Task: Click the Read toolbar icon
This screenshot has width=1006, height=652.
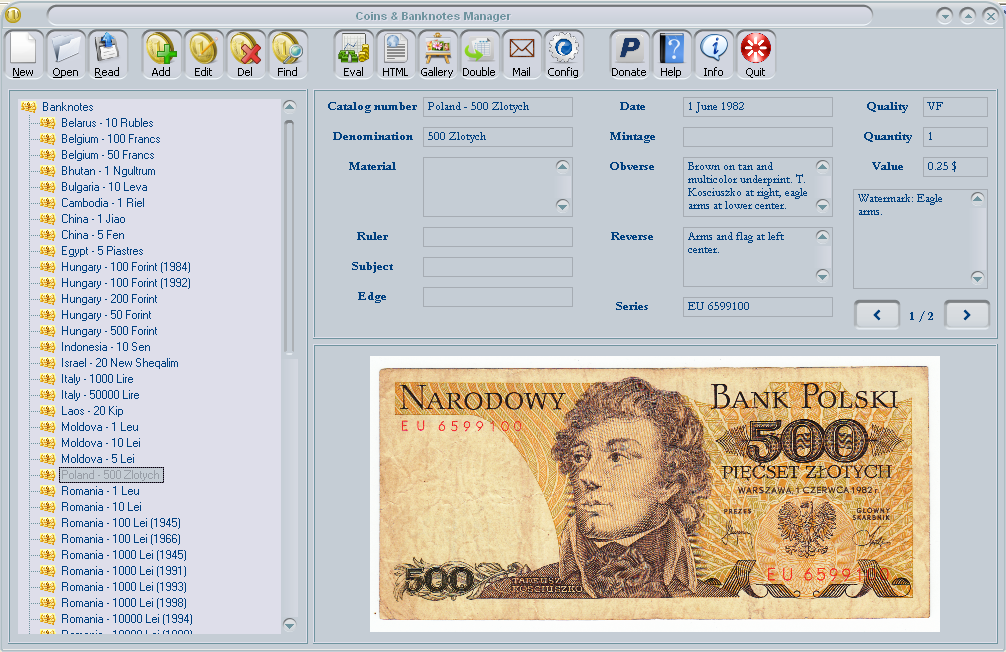Action: (107, 55)
